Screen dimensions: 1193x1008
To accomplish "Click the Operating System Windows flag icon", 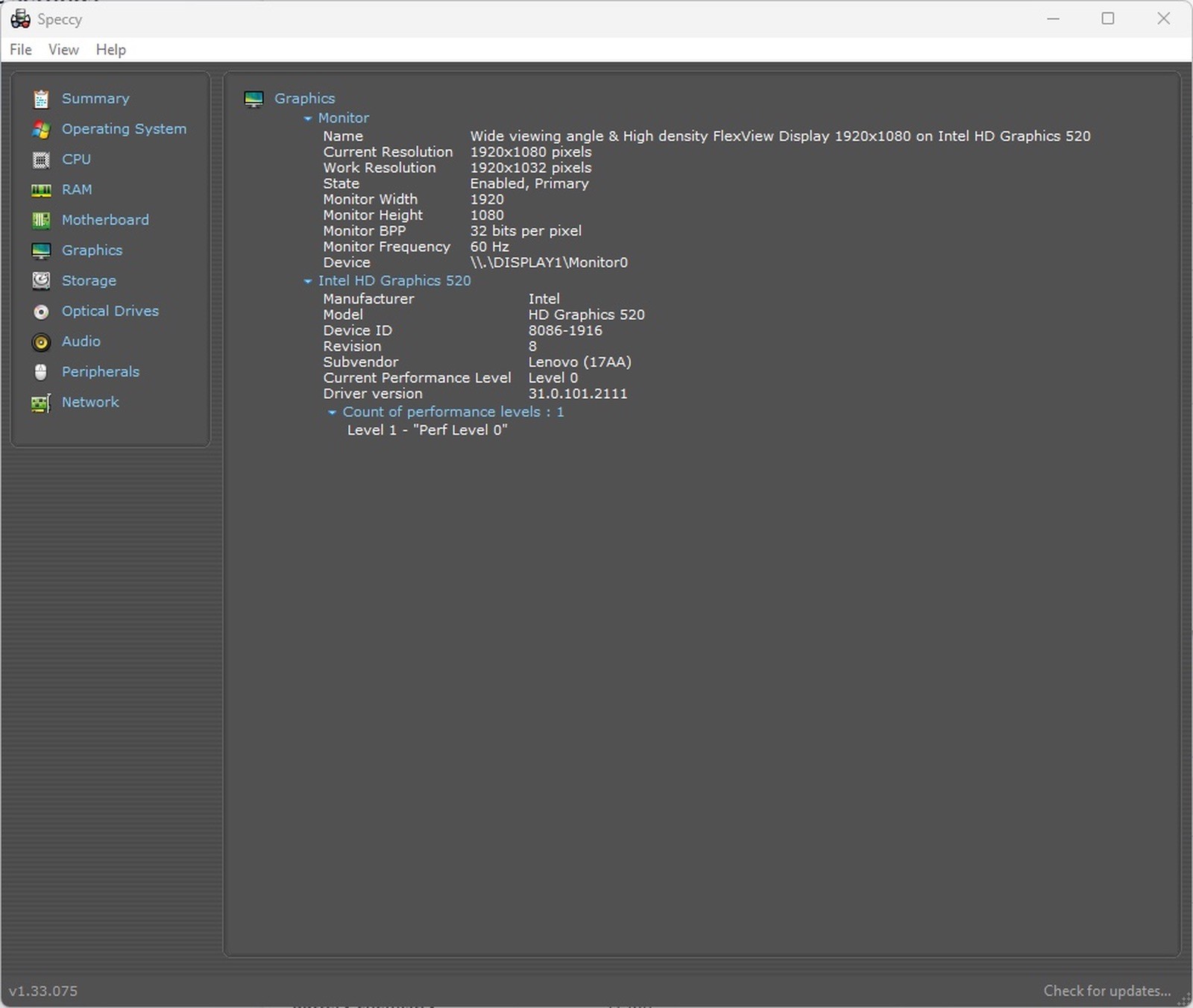I will tap(41, 129).
